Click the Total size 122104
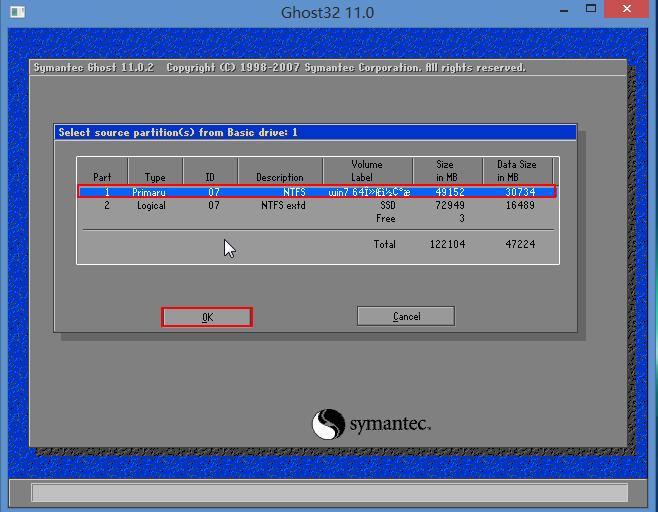Image resolution: width=658 pixels, height=512 pixels. (x=447, y=244)
